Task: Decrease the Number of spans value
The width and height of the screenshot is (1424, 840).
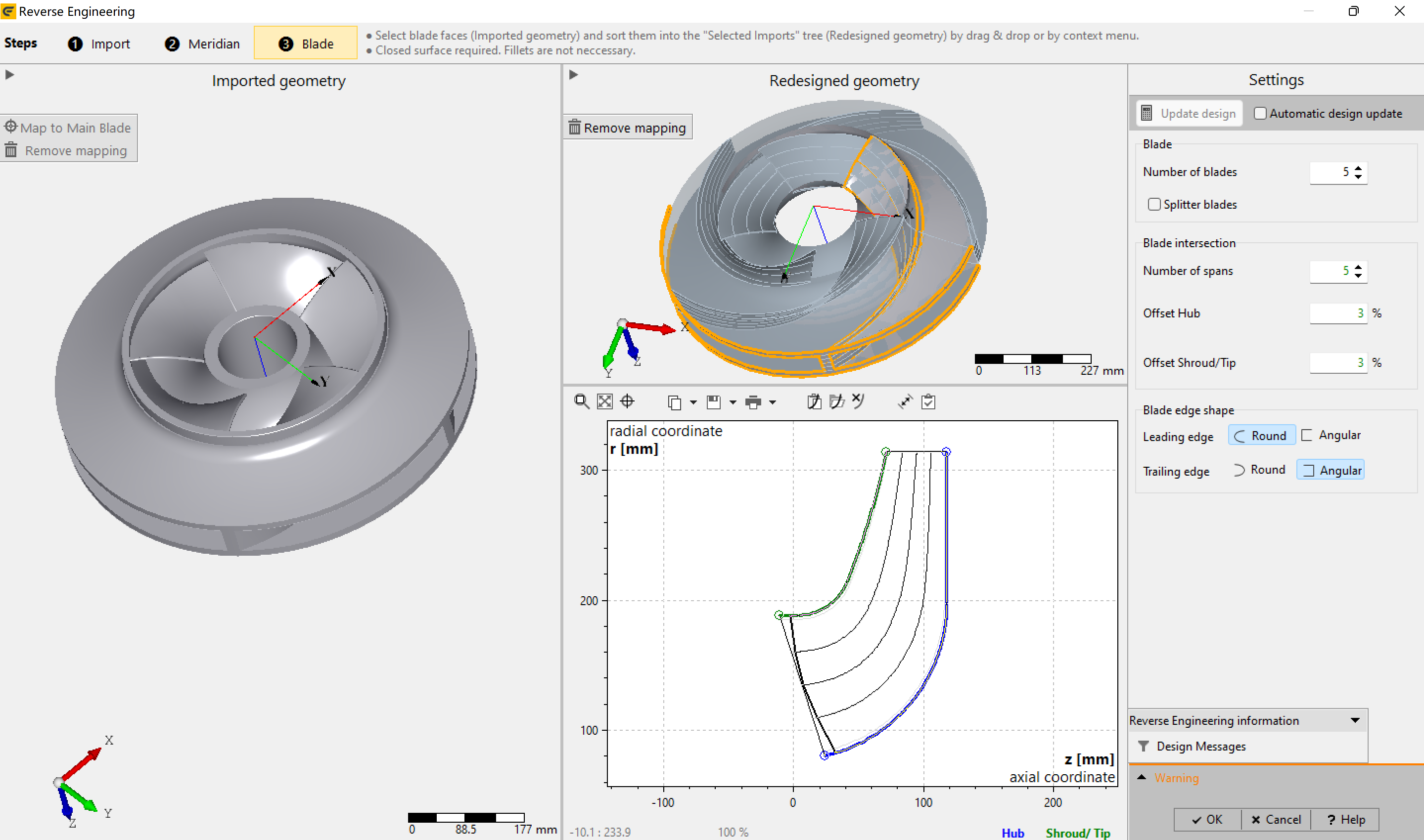Action: [1358, 276]
